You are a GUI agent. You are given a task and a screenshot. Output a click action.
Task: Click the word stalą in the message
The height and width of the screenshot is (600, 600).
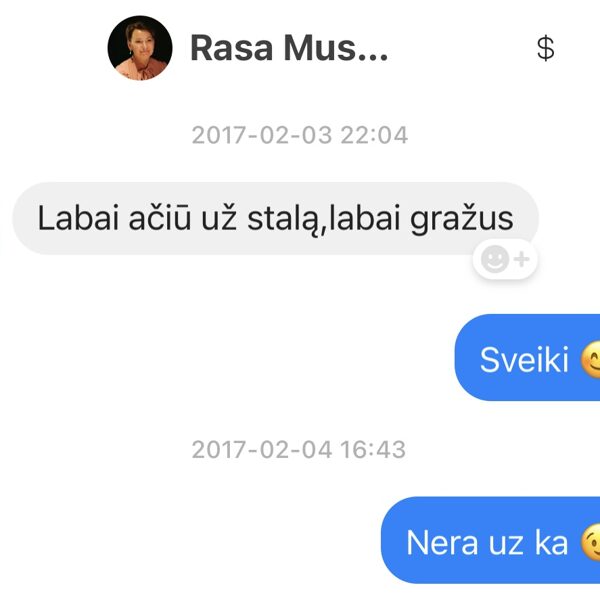(284, 220)
